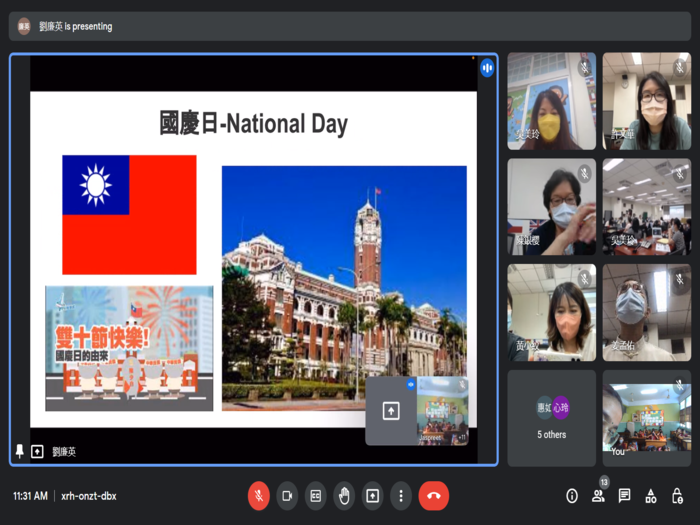Click muted mic icon on "You" tile
700x525 pixels.
pos(679,384)
